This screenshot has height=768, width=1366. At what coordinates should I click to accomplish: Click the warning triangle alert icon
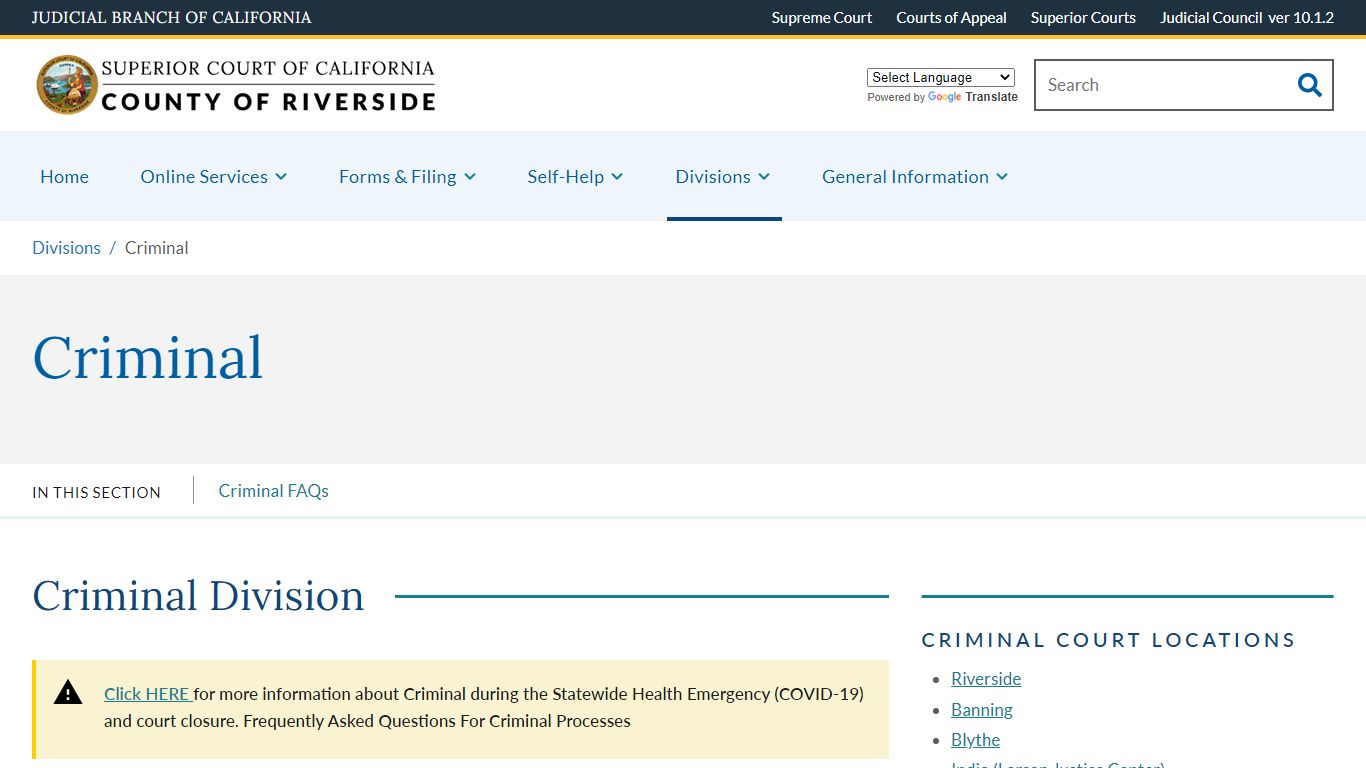(68, 692)
